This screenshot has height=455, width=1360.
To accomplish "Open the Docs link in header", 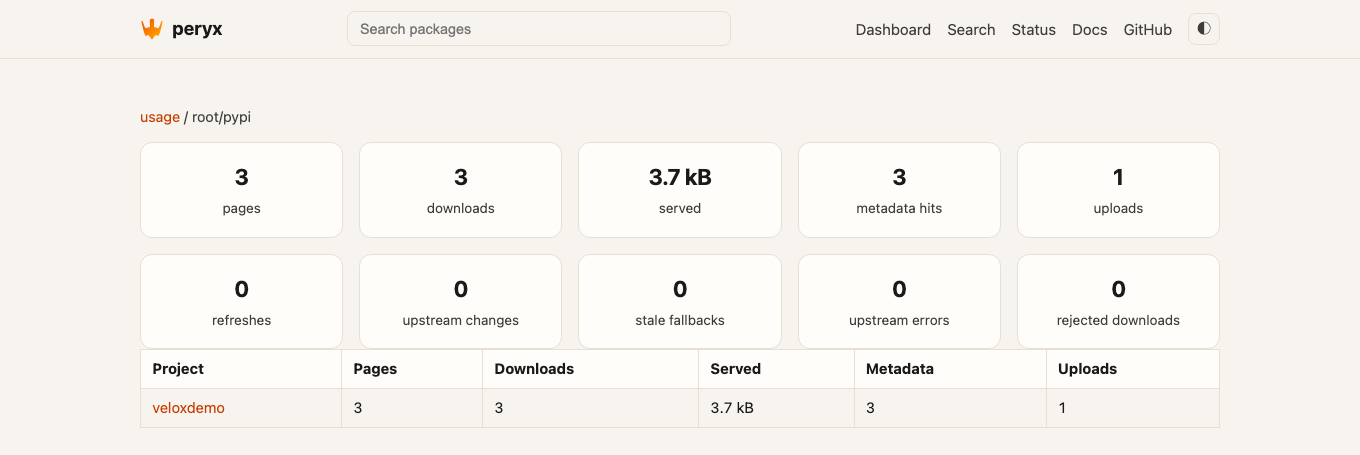I will (1090, 30).
